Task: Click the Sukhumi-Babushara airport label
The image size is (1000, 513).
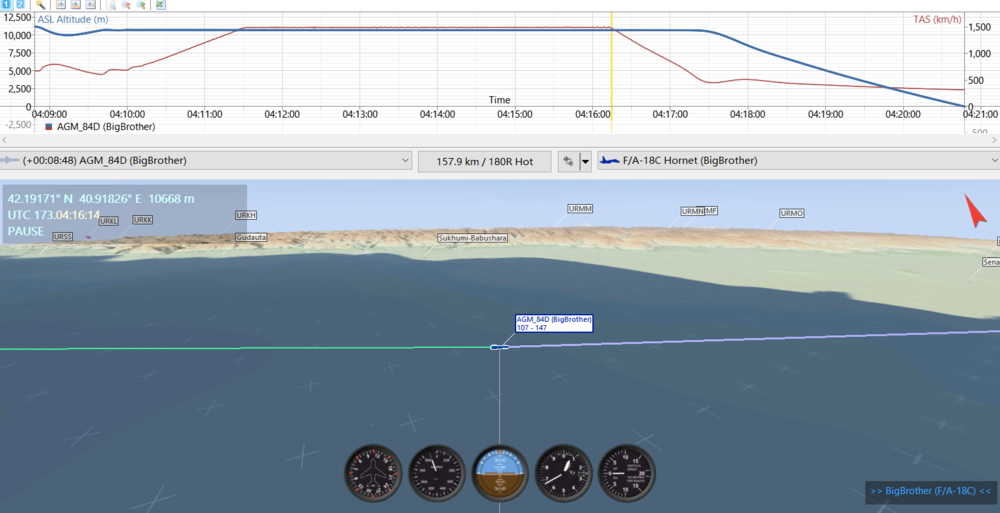Action: pyautogui.click(x=473, y=238)
